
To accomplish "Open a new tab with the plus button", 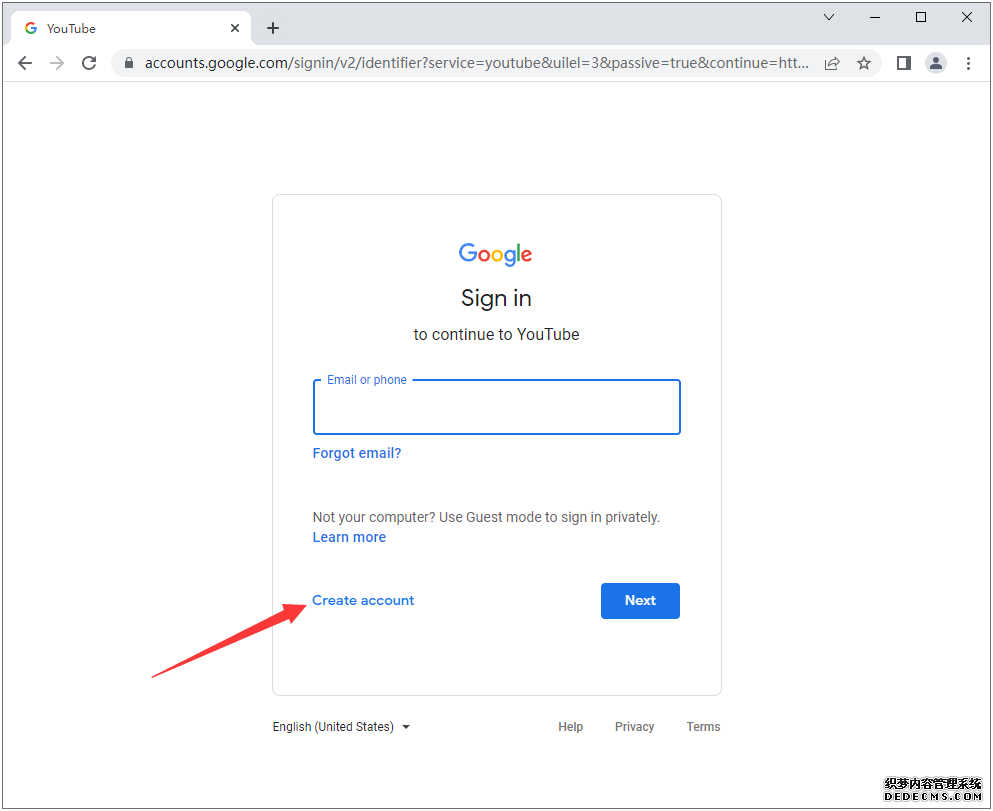I will click(273, 28).
